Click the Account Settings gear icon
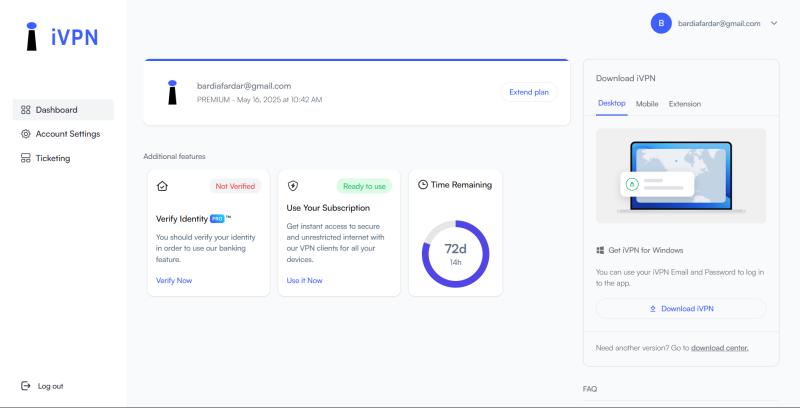This screenshot has height=408, width=800. [26, 134]
